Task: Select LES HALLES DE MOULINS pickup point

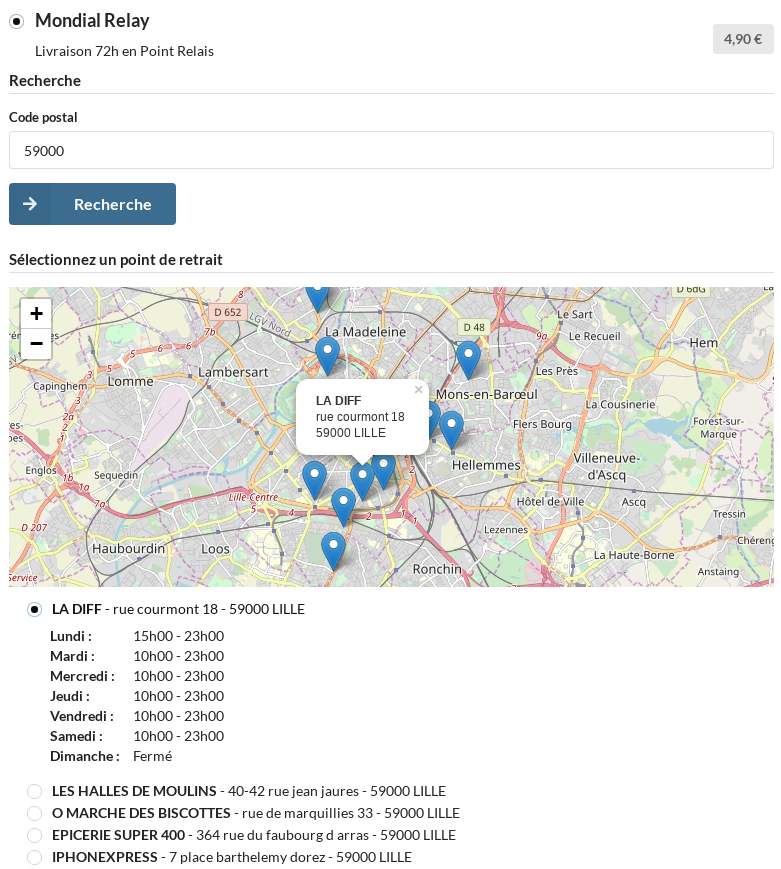Action: click(34, 791)
